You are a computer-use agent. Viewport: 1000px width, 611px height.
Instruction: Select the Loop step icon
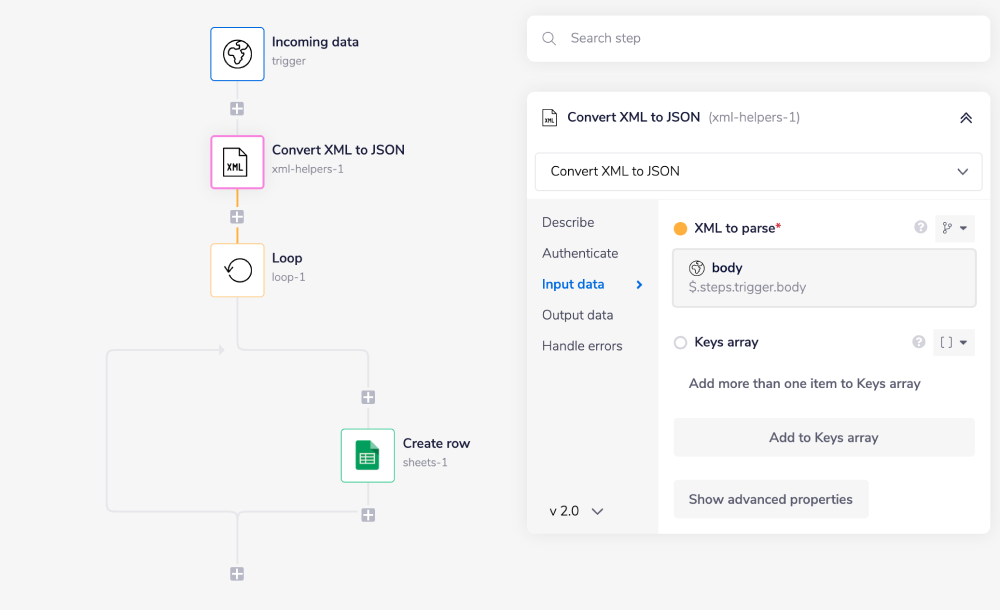tap(237, 270)
